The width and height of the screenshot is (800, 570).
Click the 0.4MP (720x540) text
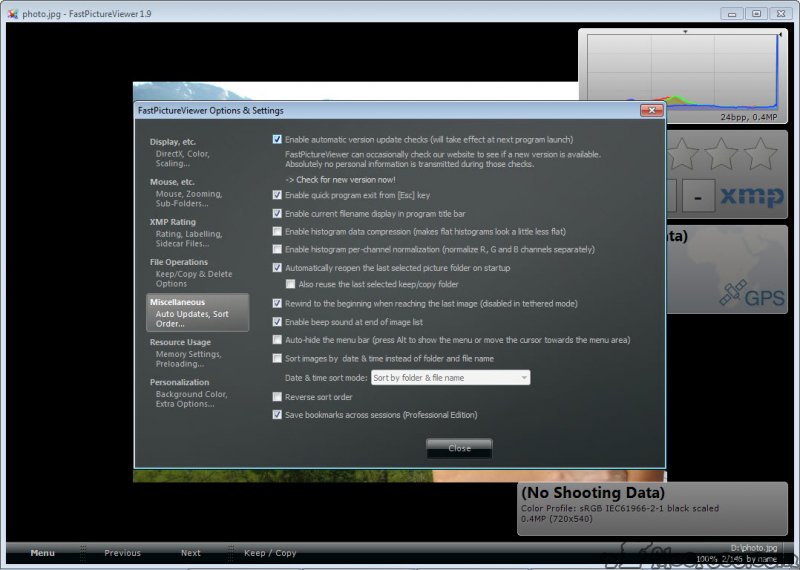(556, 519)
